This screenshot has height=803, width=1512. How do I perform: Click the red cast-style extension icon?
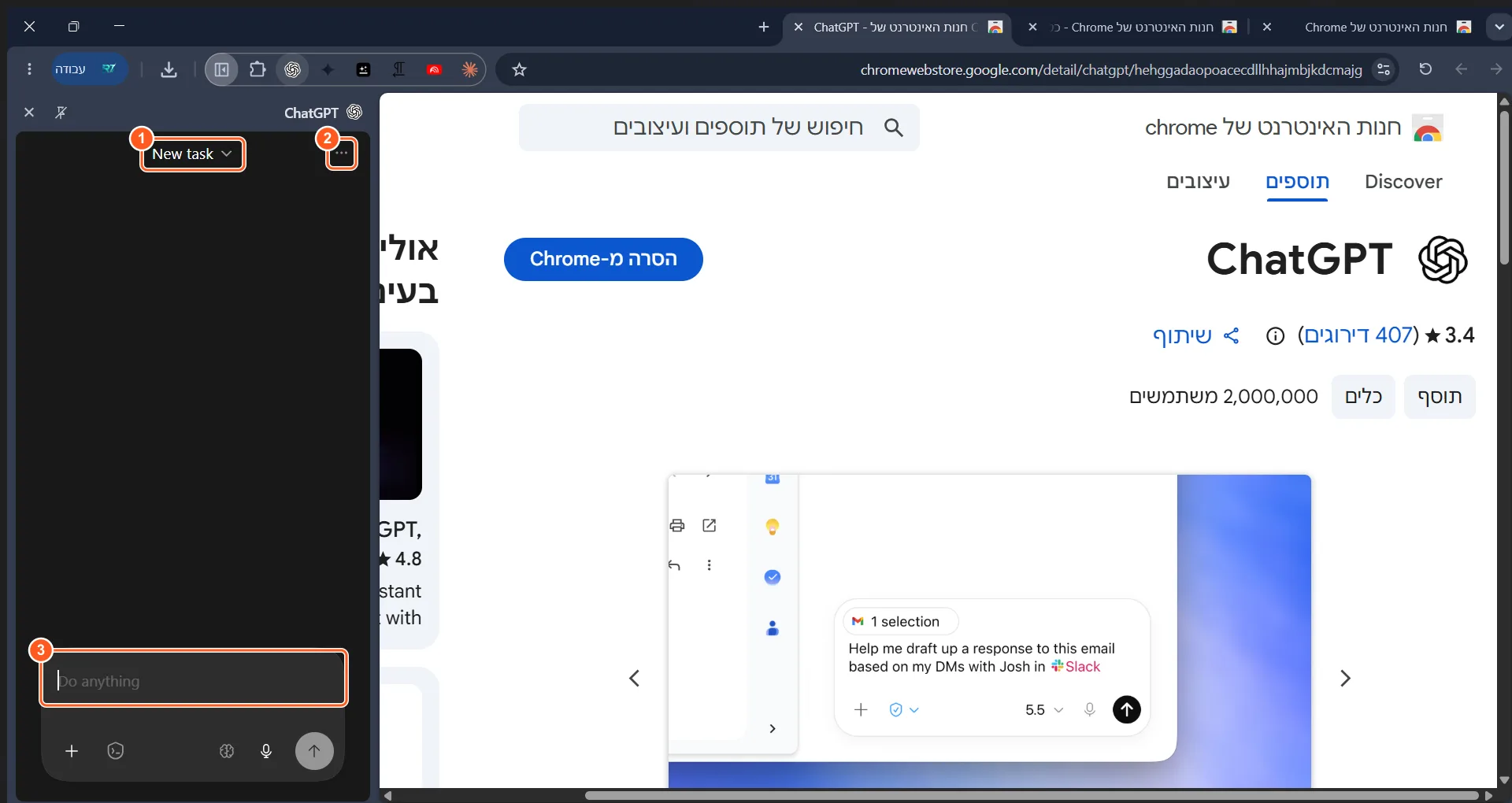(434, 70)
